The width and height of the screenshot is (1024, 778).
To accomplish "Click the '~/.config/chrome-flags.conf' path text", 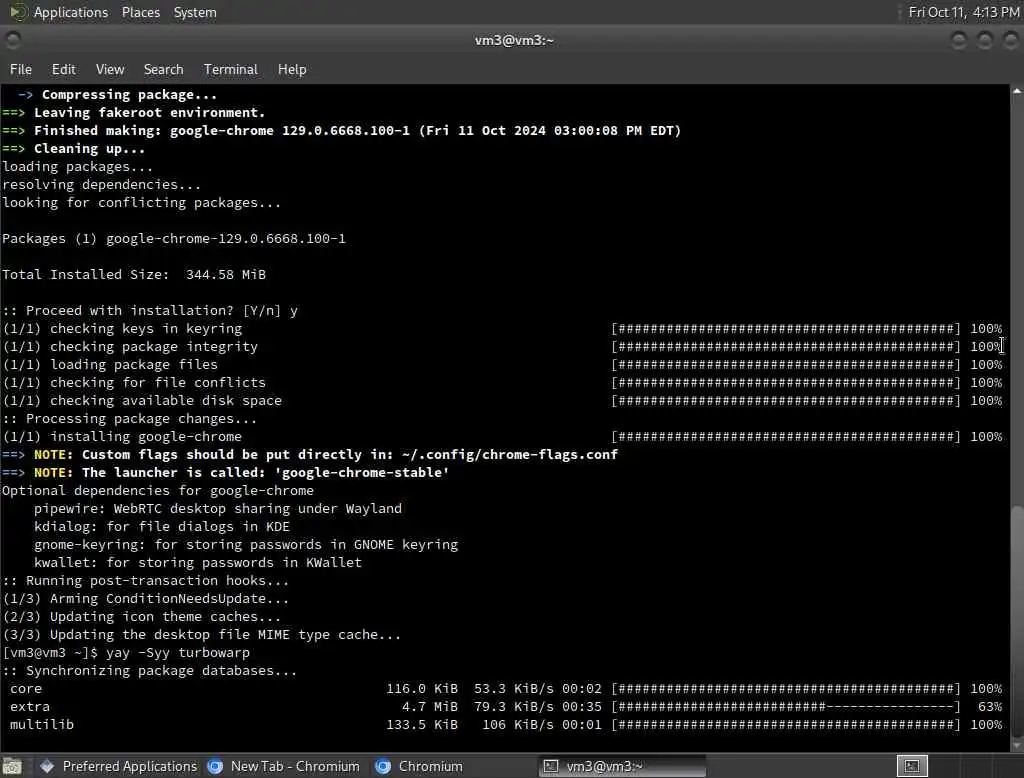I will (x=509, y=455).
